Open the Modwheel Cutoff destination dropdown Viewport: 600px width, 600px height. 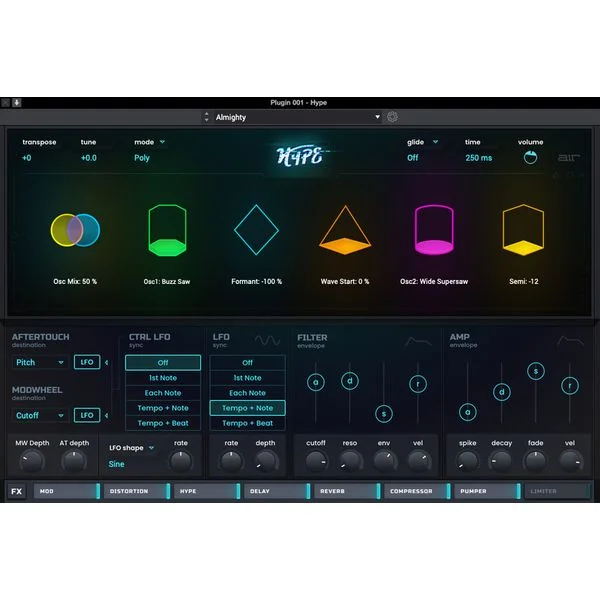point(40,415)
